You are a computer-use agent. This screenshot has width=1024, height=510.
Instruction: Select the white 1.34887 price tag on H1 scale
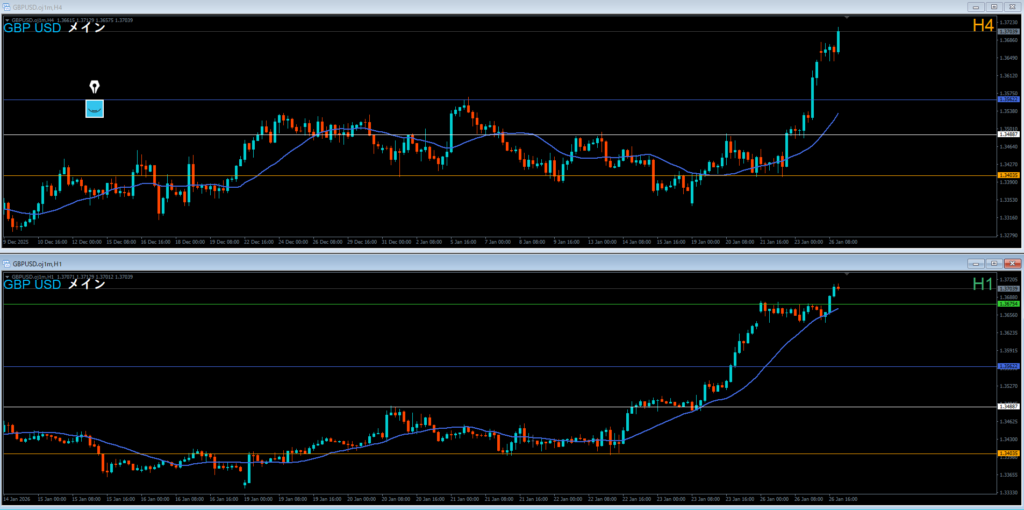pos(1009,407)
